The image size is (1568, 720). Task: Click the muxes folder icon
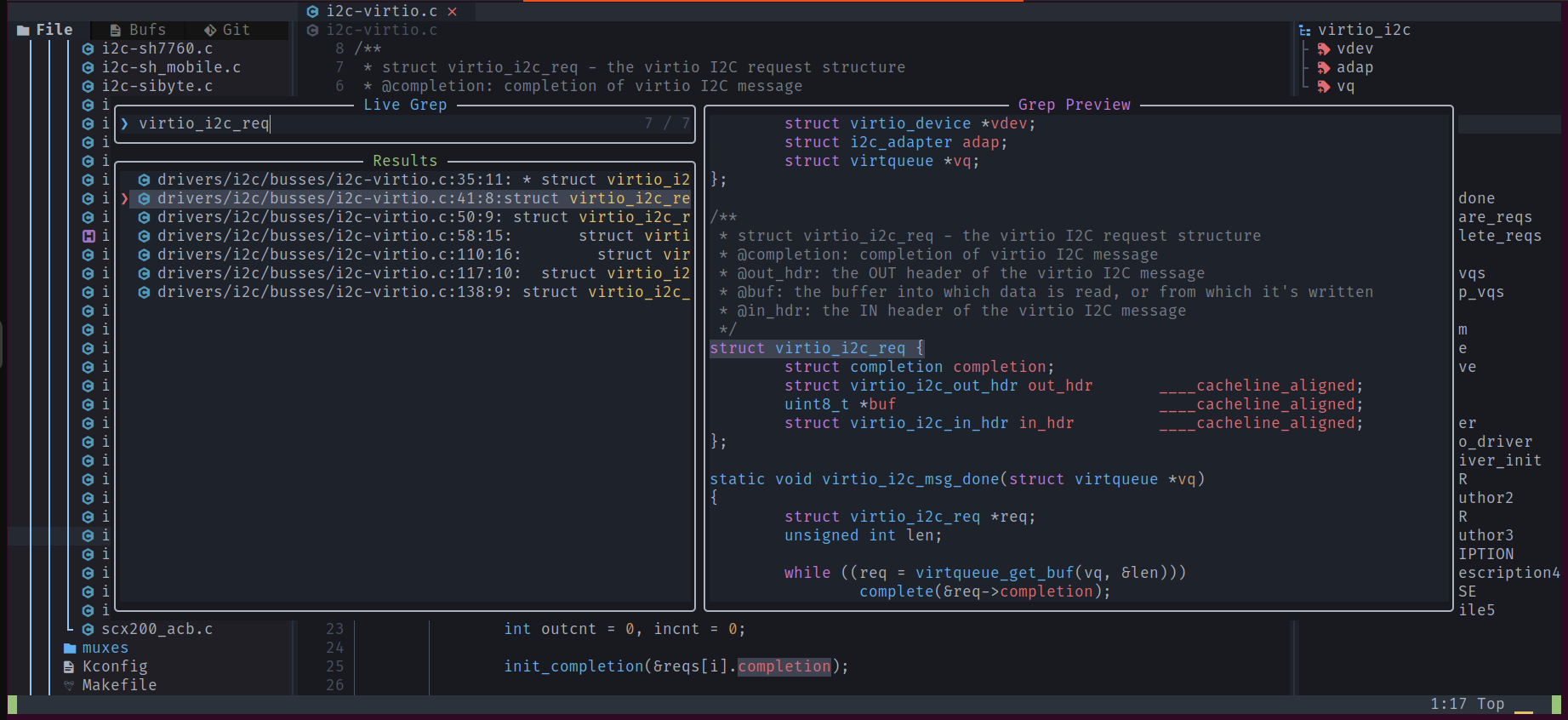coord(70,649)
